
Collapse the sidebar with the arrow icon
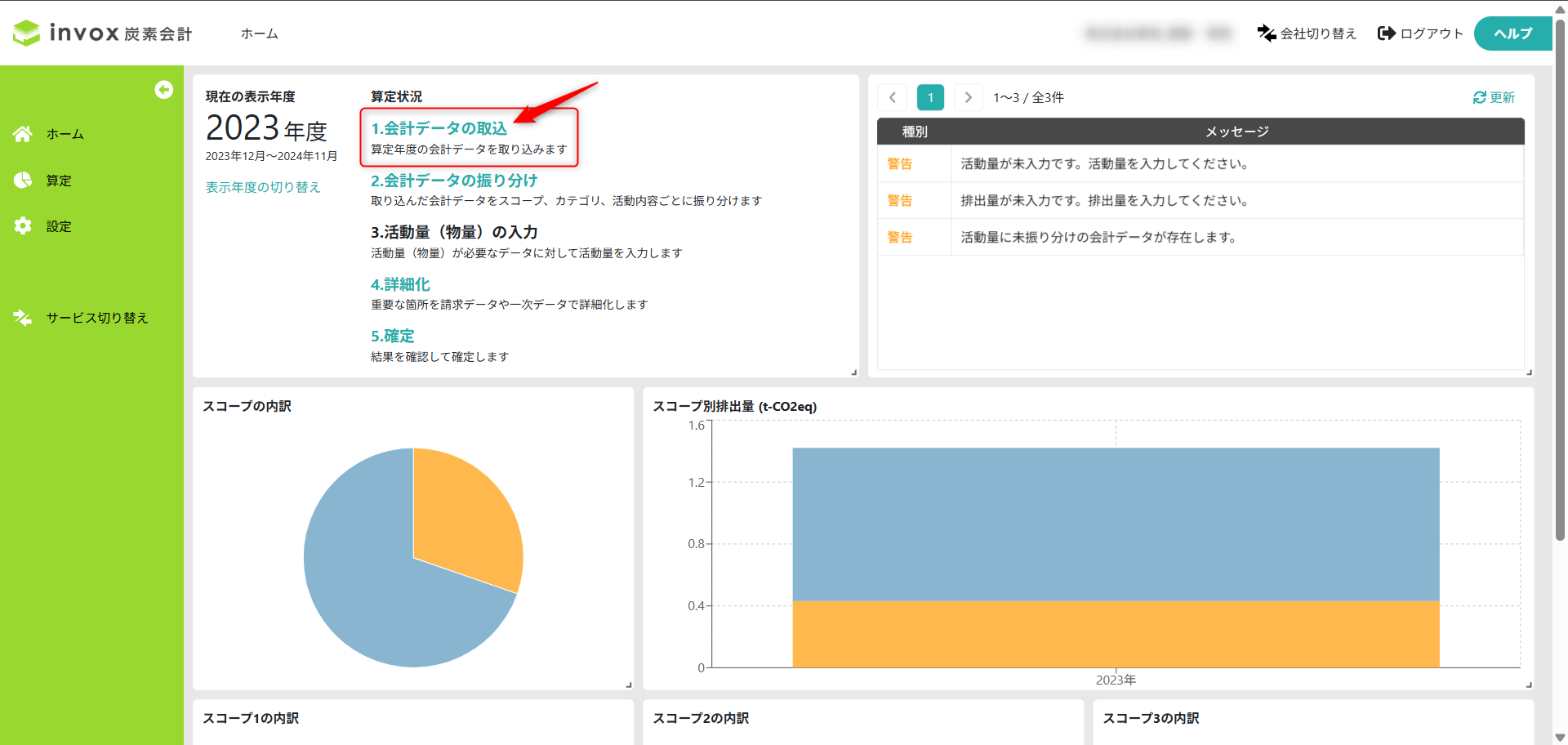point(163,90)
